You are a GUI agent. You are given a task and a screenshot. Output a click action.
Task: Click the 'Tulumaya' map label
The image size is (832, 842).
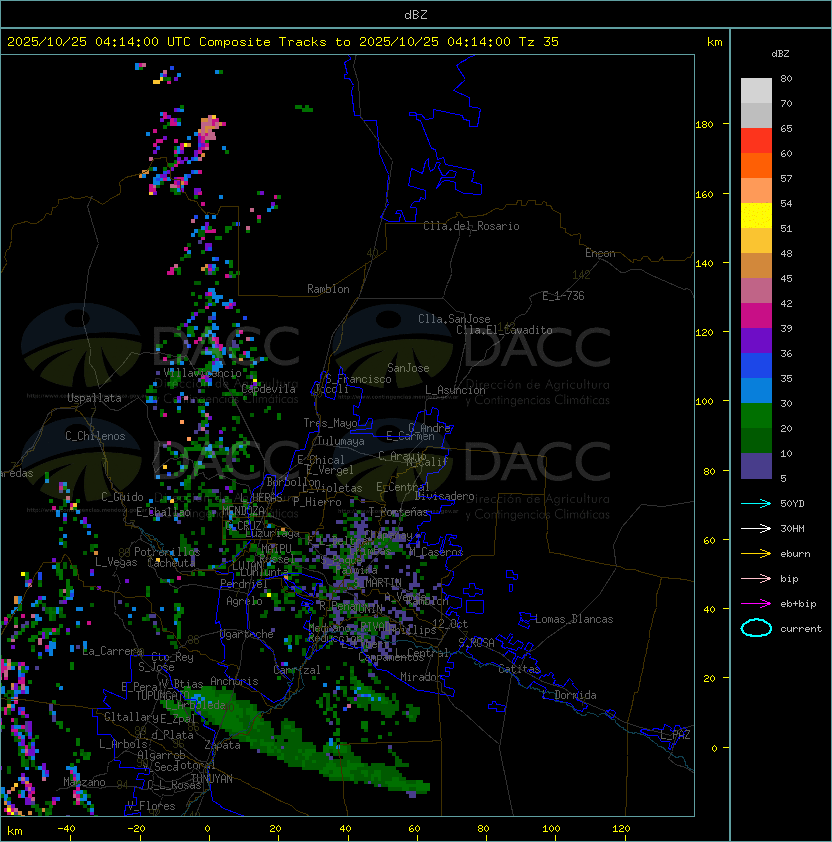pyautogui.click(x=341, y=441)
